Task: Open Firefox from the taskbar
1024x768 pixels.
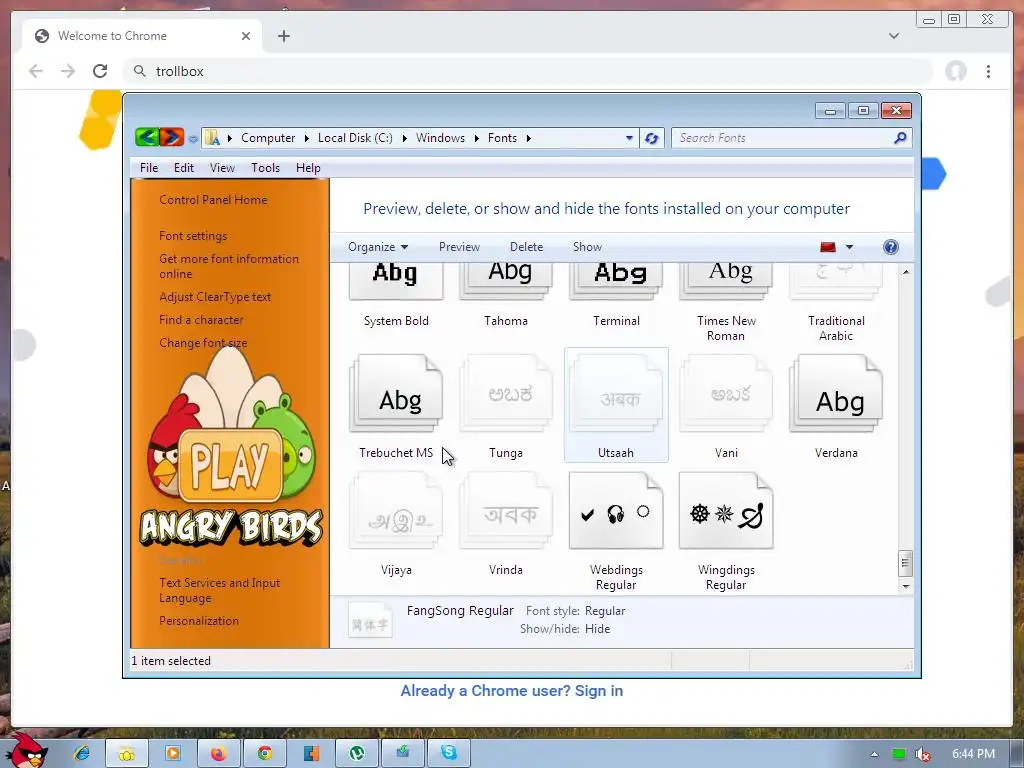Action: point(218,754)
